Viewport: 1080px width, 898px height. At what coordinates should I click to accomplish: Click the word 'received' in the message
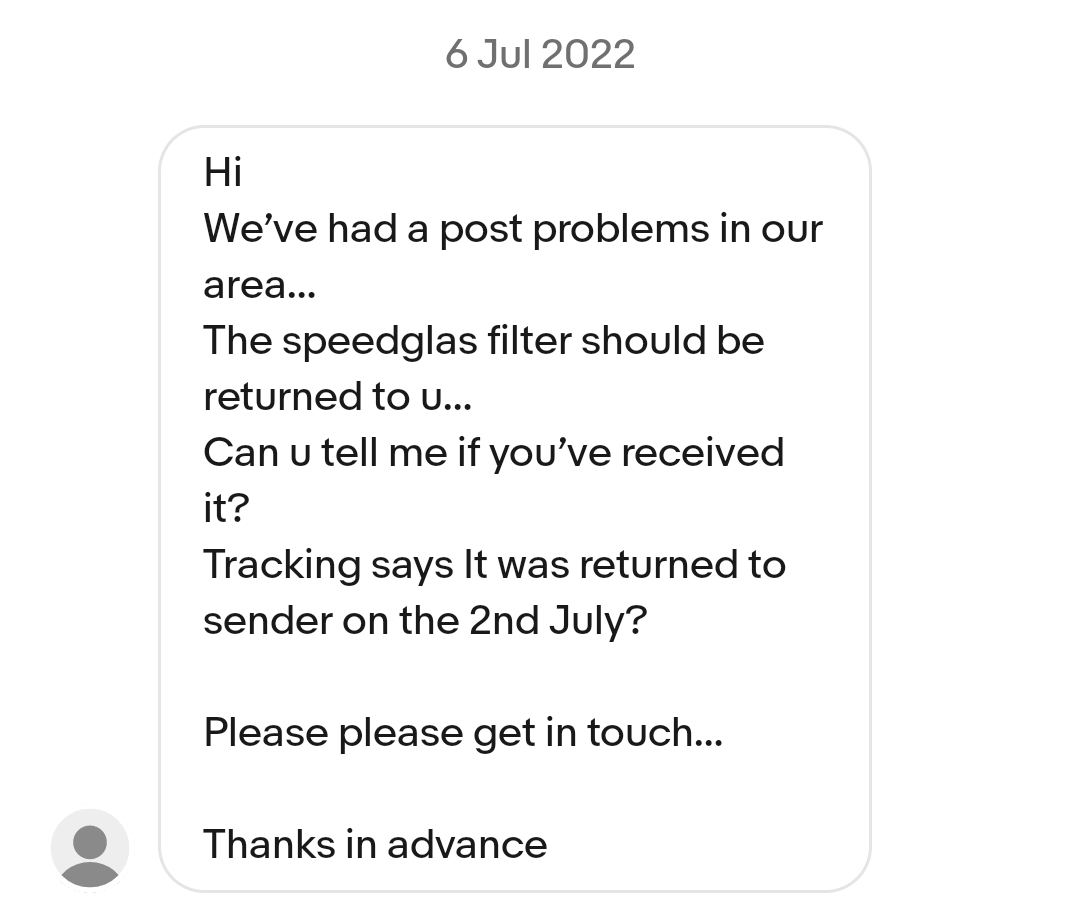click(703, 452)
